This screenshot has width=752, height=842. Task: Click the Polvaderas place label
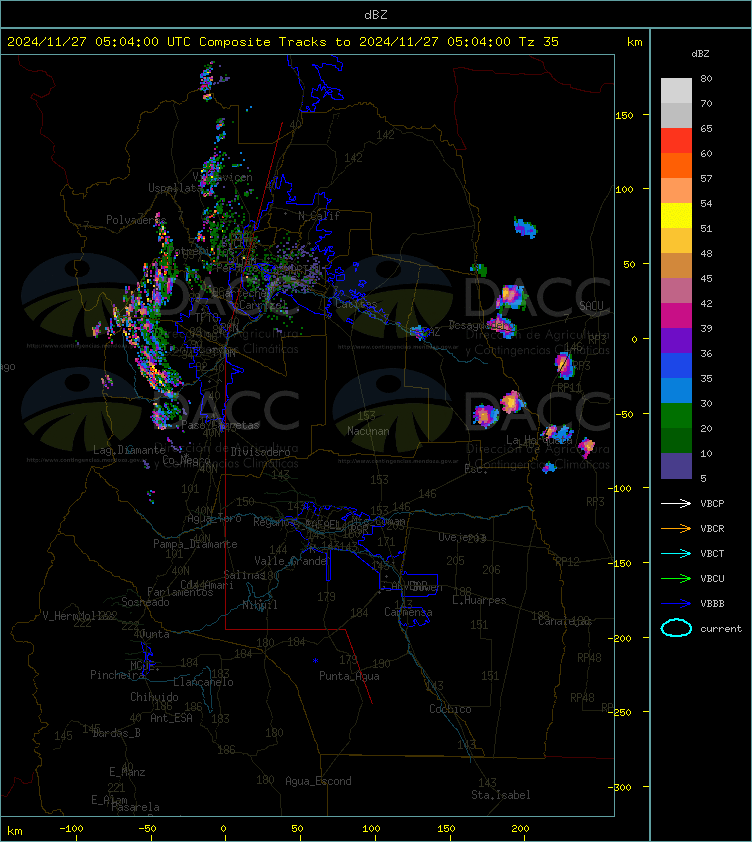tap(136, 220)
